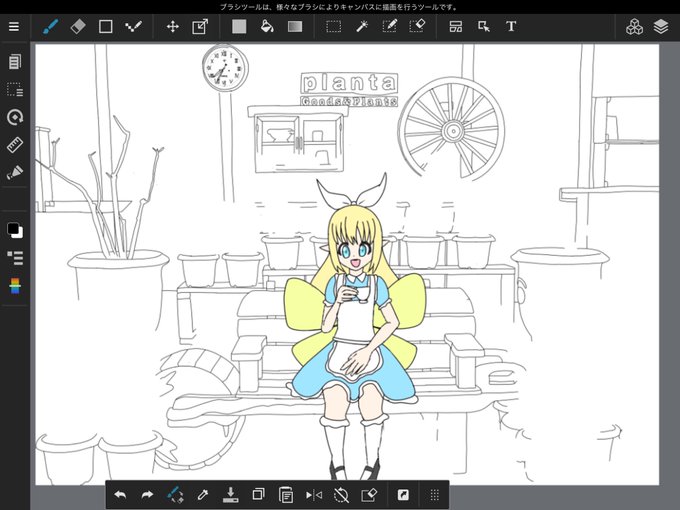Toggle the rotation reset icon

pos(341,494)
